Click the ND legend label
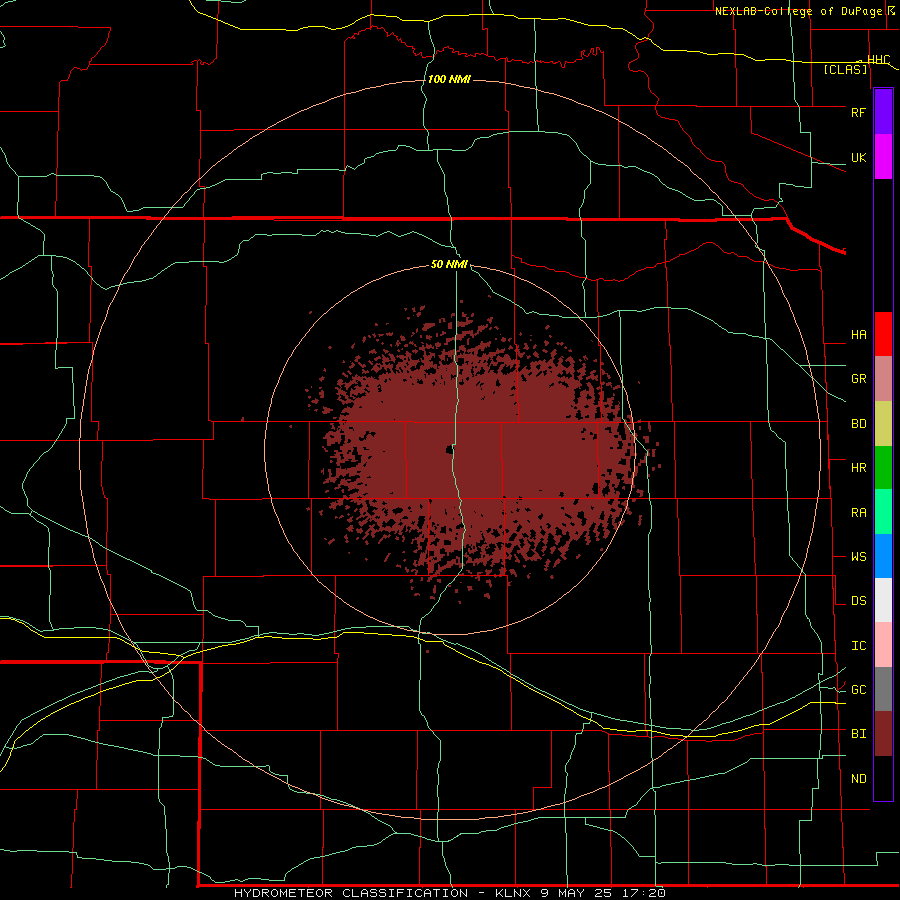 coord(859,779)
